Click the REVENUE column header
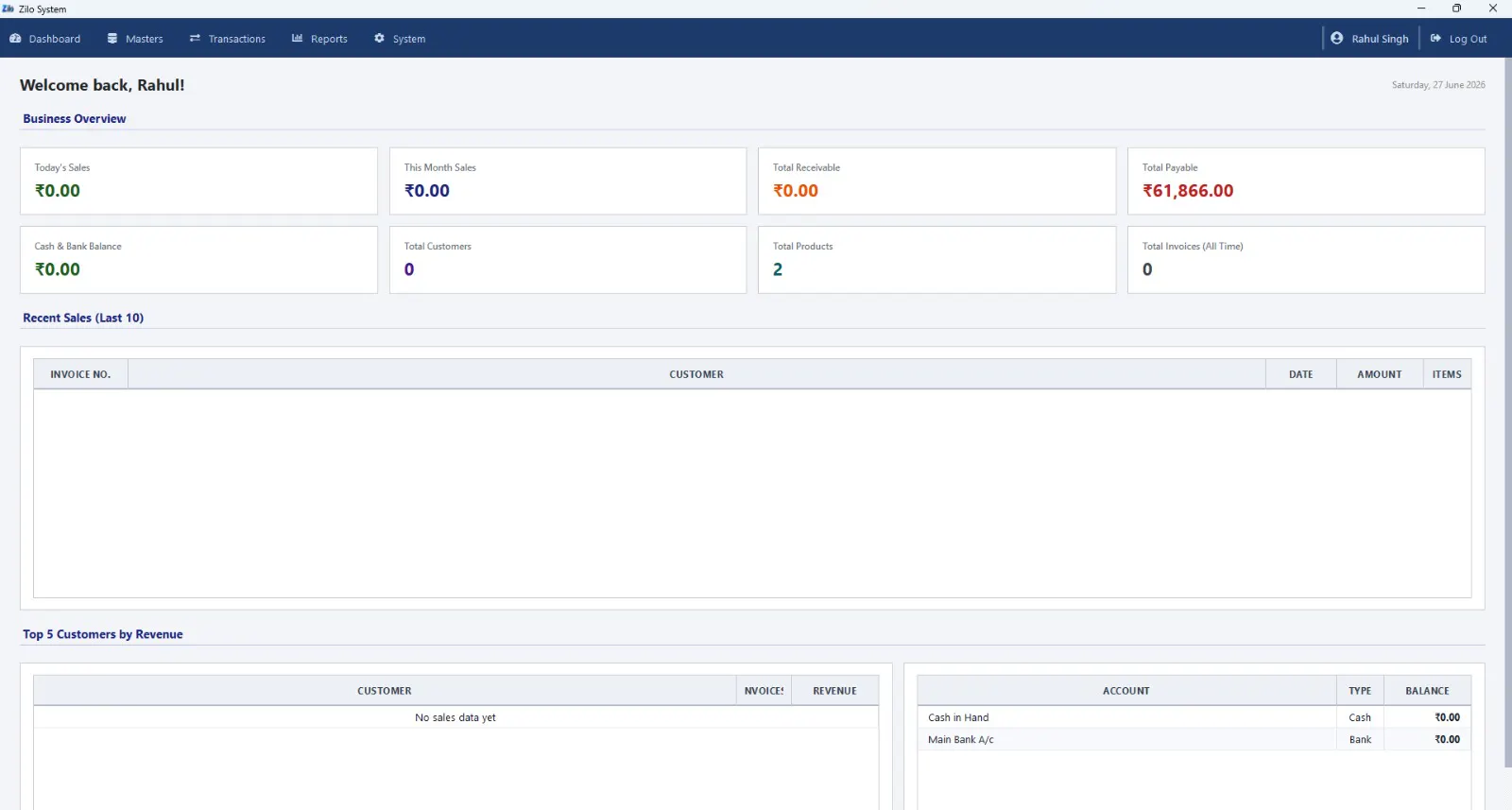The height and width of the screenshot is (810, 1512). 834,691
